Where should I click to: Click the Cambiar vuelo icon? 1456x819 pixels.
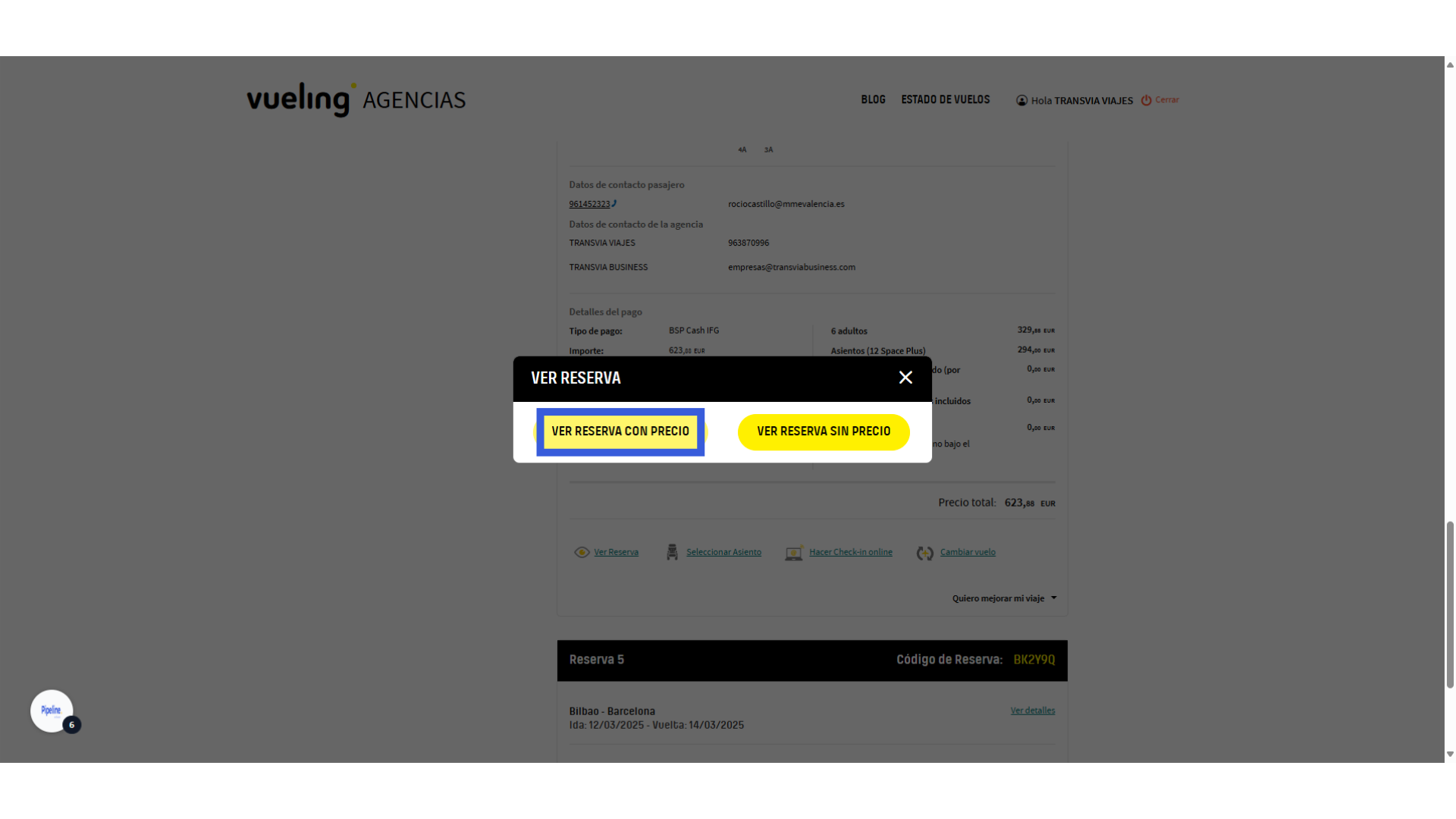tap(925, 553)
